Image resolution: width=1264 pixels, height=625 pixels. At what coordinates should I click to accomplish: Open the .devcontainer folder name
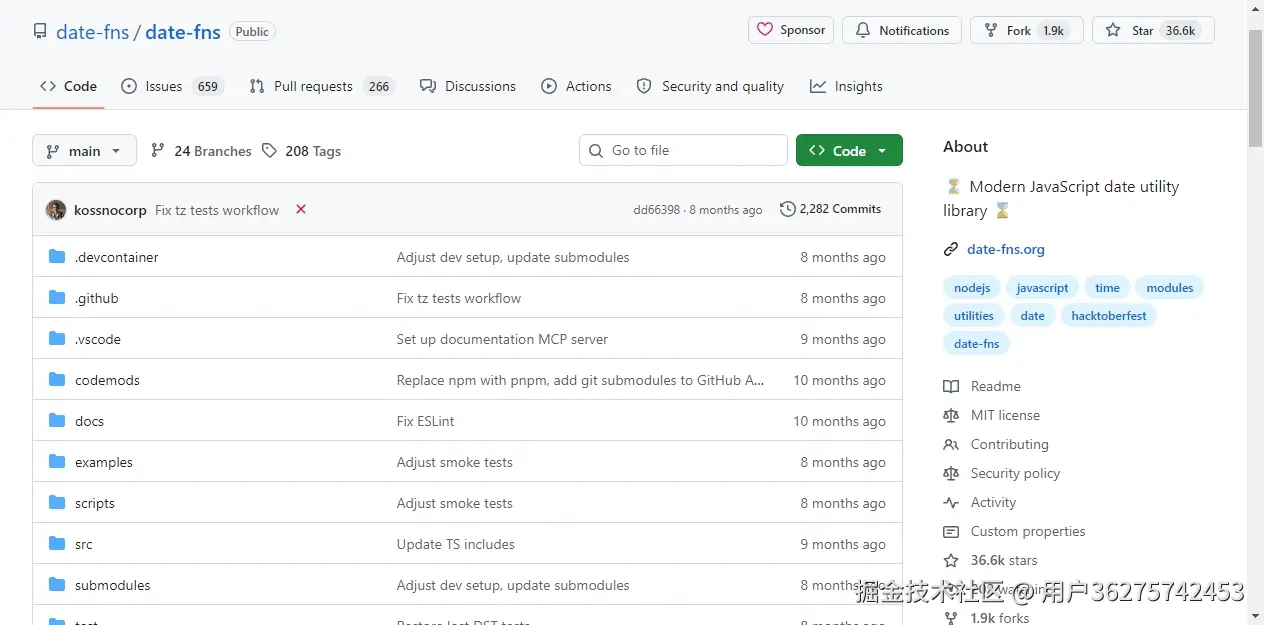117,257
